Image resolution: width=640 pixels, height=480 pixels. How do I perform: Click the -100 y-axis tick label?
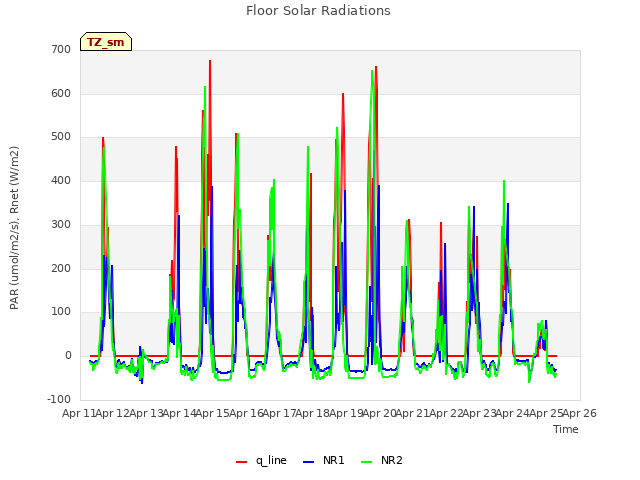click(x=59, y=399)
